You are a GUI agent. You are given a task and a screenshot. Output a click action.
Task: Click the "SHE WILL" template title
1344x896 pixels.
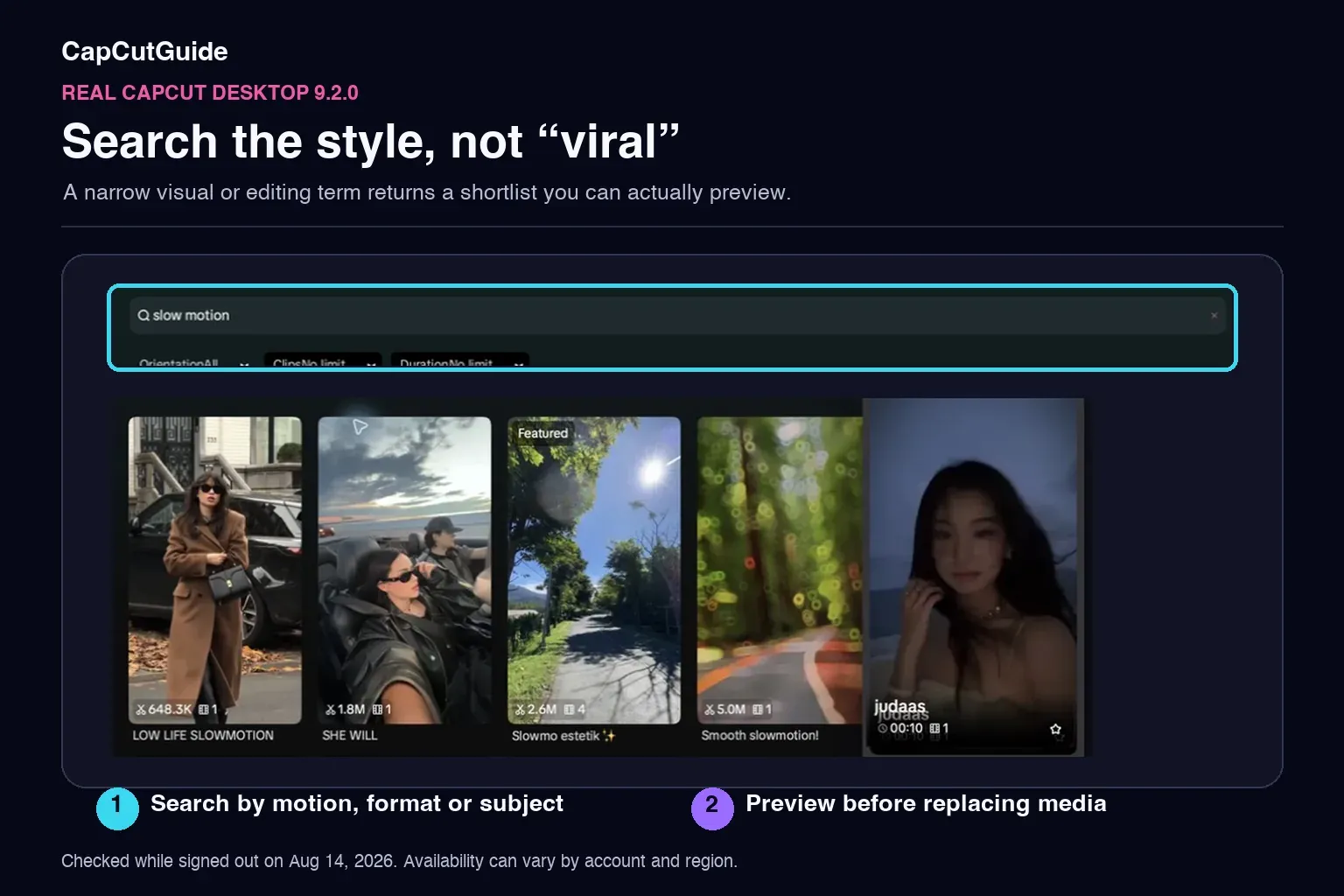pos(350,736)
